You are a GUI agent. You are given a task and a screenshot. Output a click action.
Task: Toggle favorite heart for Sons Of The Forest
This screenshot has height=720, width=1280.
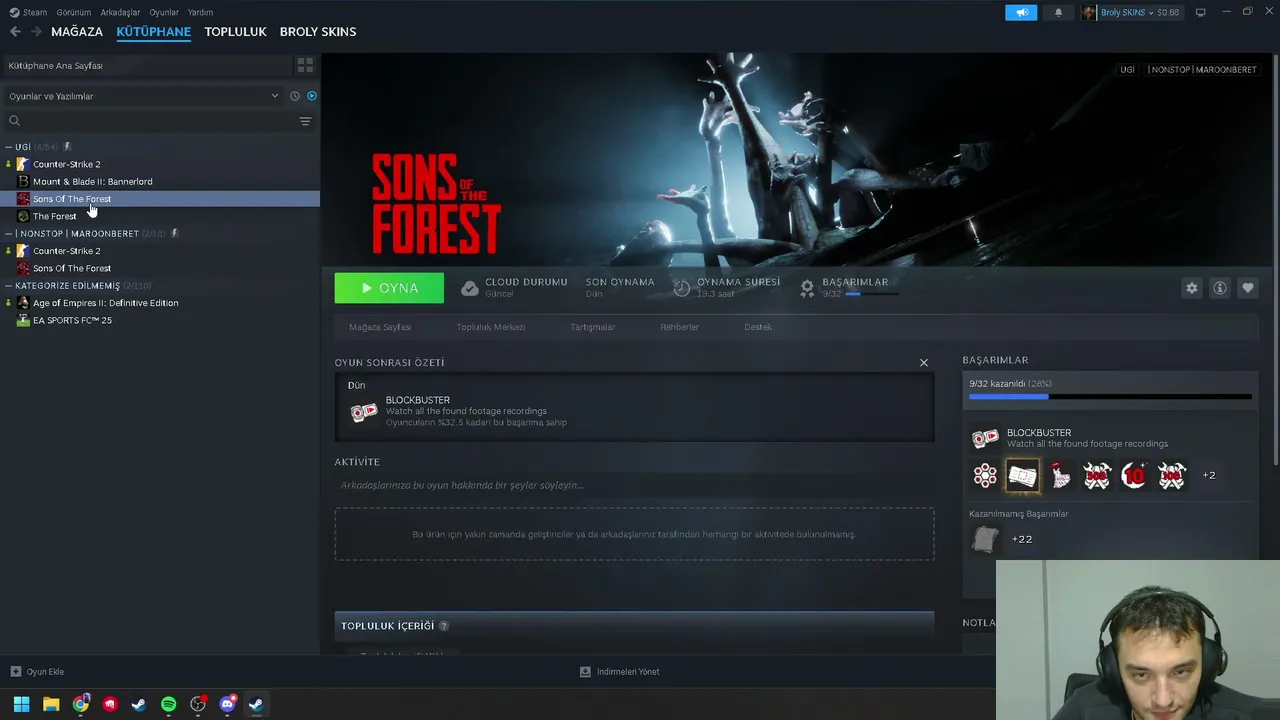click(1248, 288)
